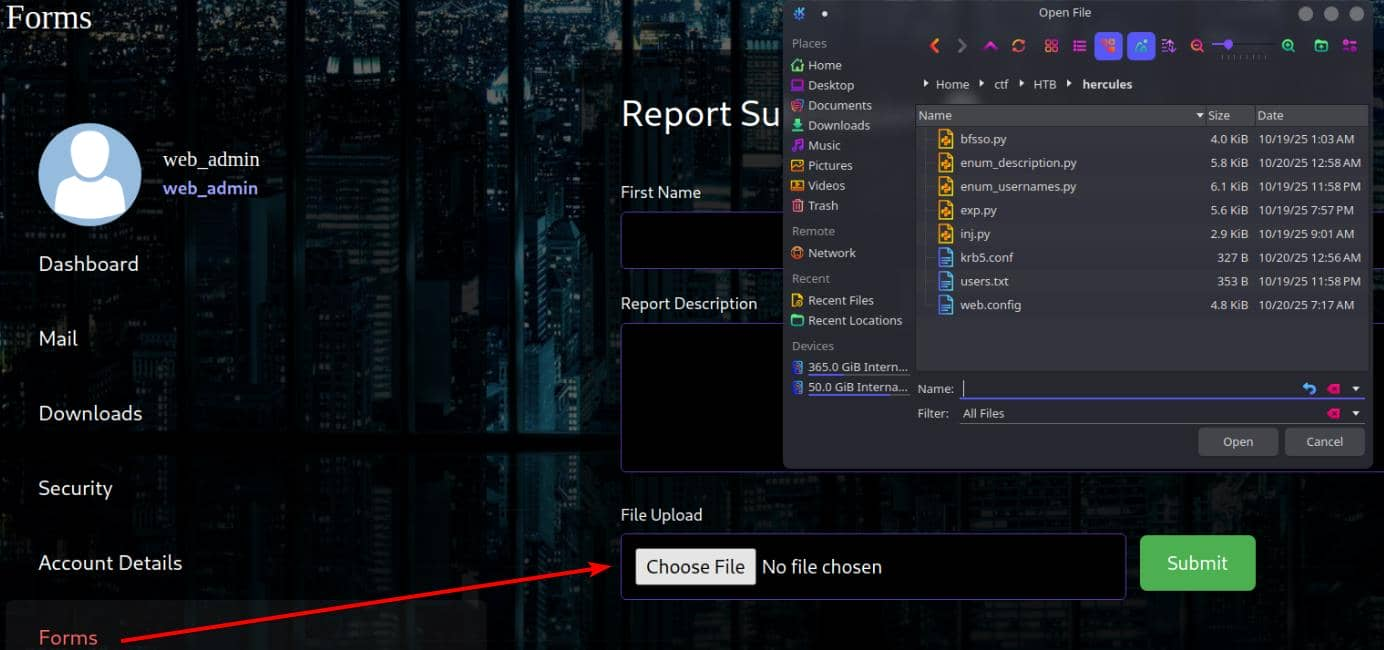This screenshot has height=650, width=1384.
Task: Open Dashboard in the left sidebar
Action: point(88,264)
